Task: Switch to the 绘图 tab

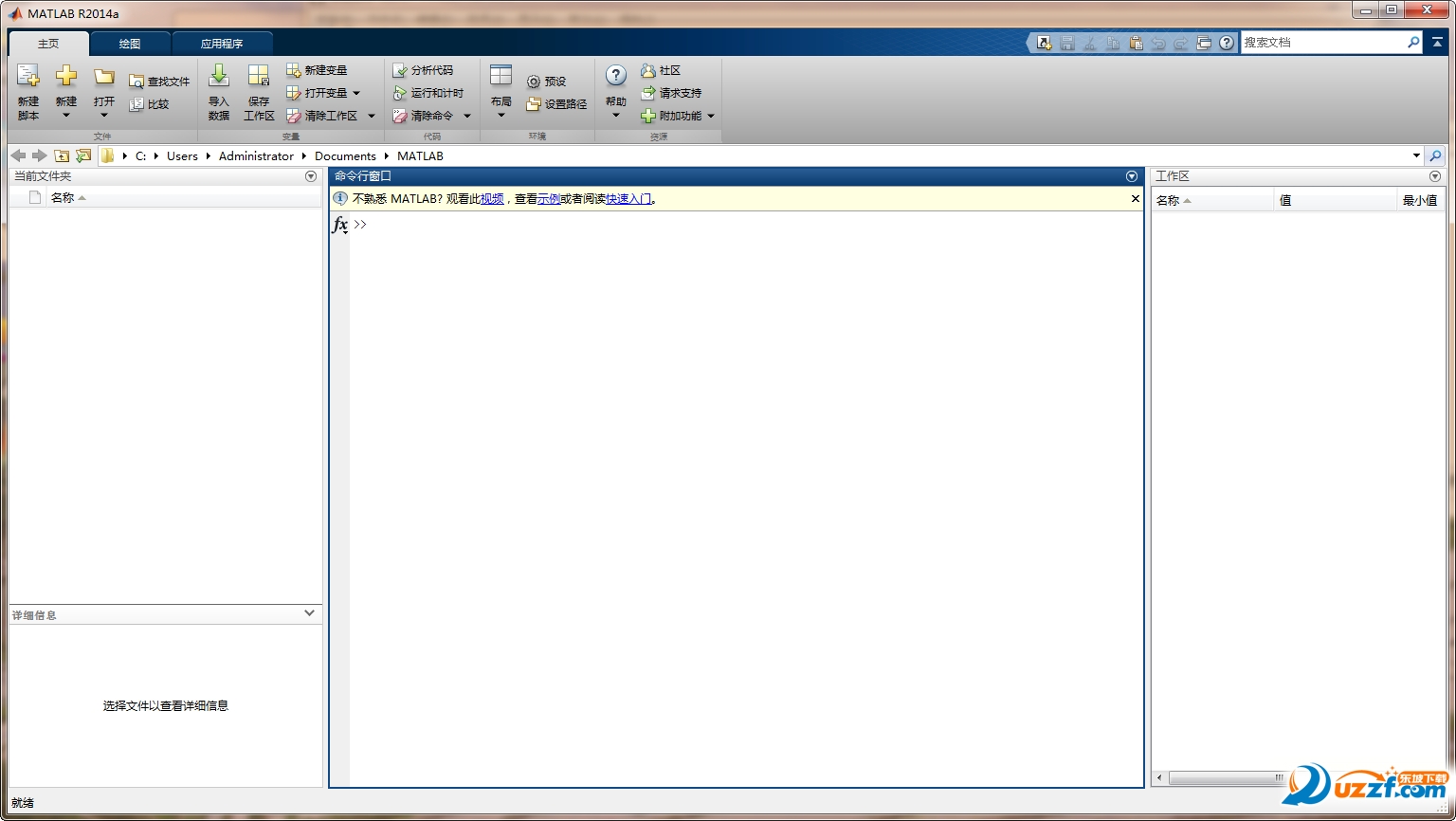Action: tap(130, 44)
